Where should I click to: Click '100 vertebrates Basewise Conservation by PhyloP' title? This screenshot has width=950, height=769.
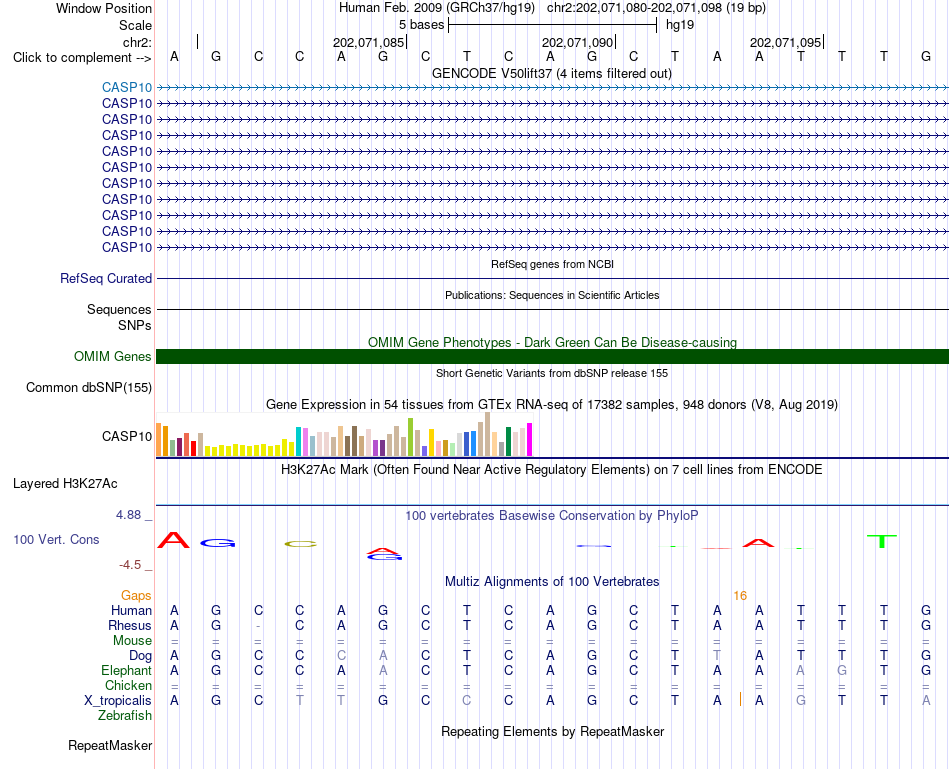552,516
